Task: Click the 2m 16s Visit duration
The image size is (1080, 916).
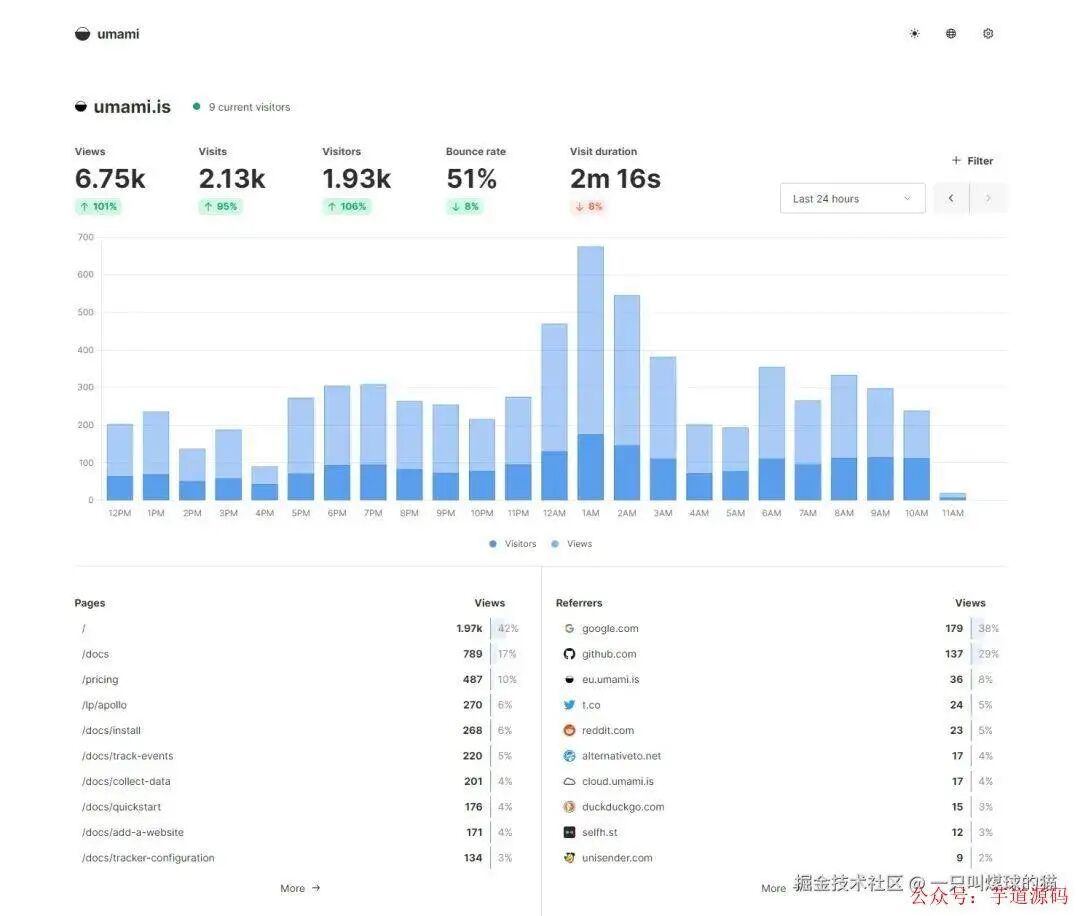Action: (615, 179)
